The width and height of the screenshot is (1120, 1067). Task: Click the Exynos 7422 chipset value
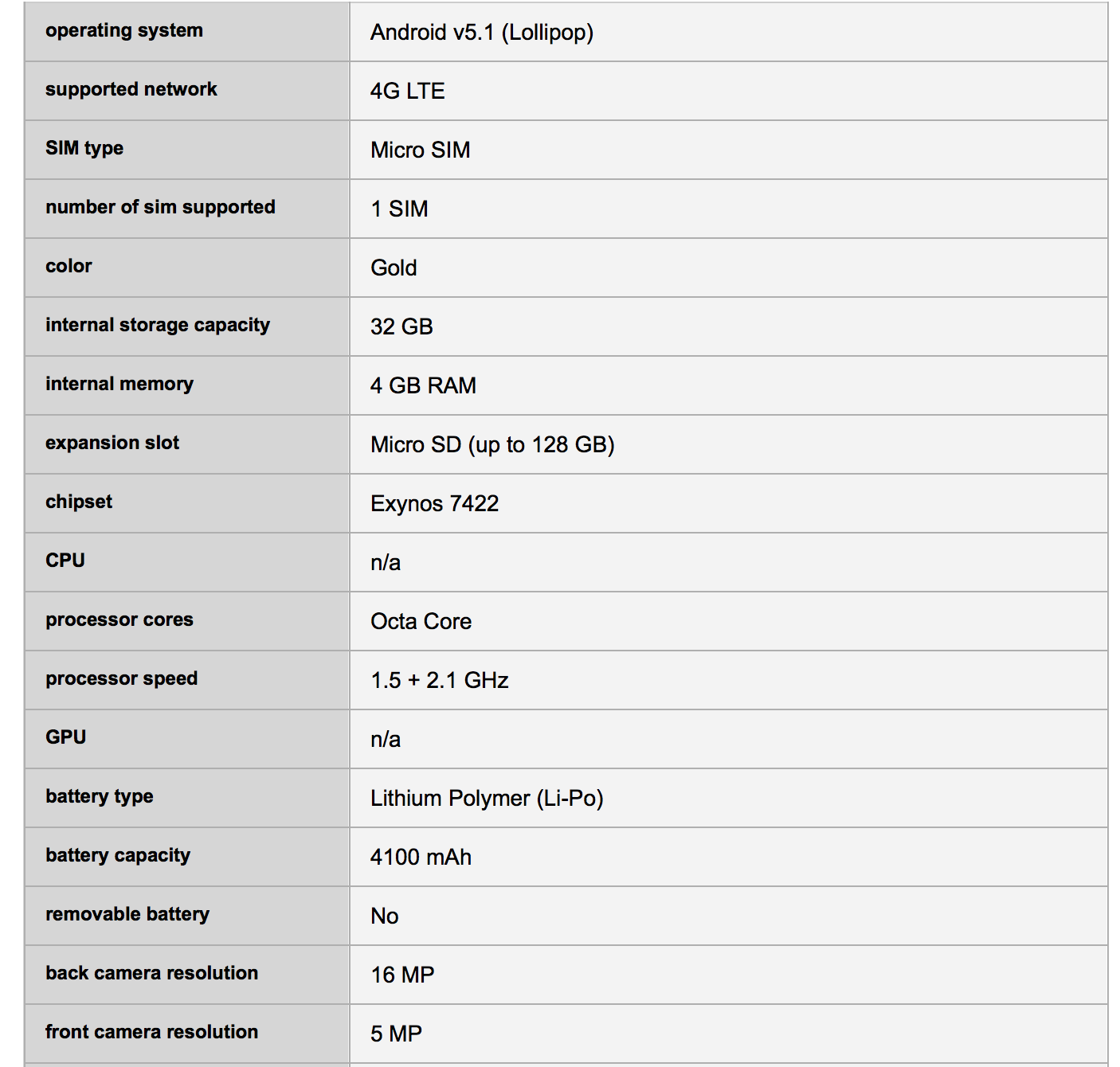434,504
